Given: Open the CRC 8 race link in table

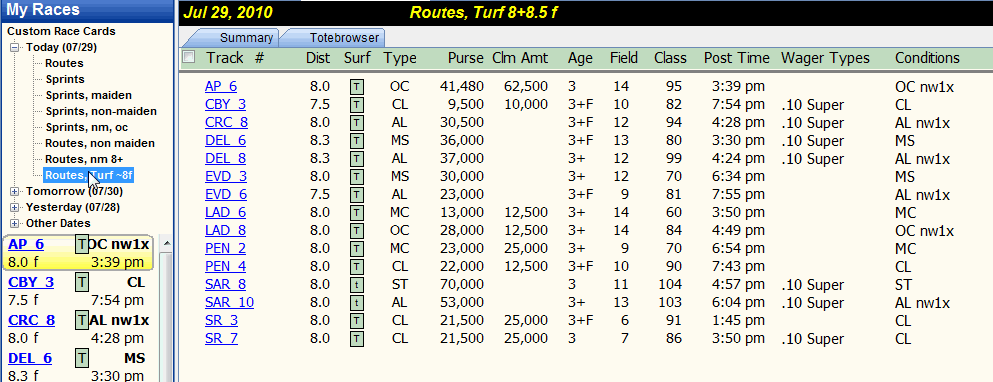Looking at the screenshot, I should (x=226, y=123).
